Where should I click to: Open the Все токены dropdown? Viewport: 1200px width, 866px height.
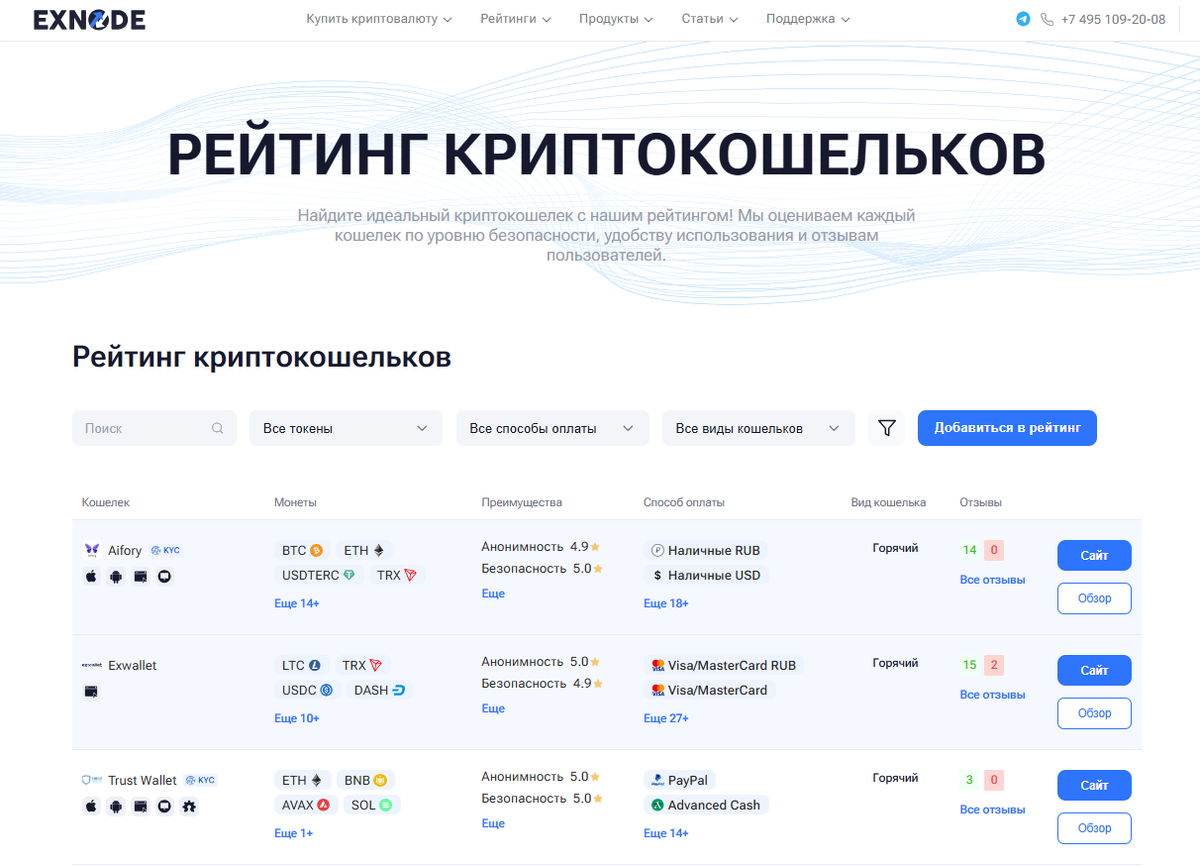click(345, 427)
